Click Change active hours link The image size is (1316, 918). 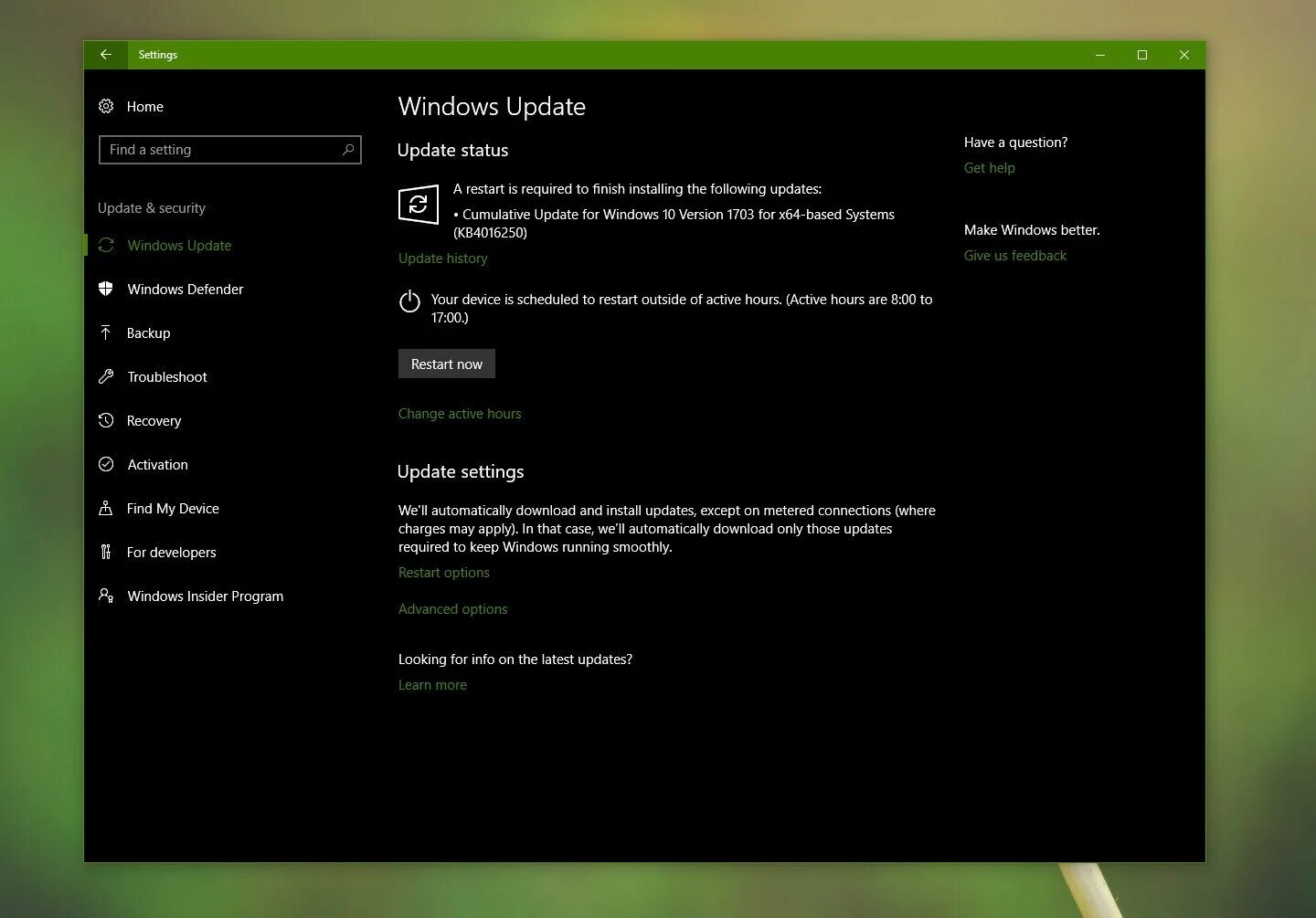460,414
